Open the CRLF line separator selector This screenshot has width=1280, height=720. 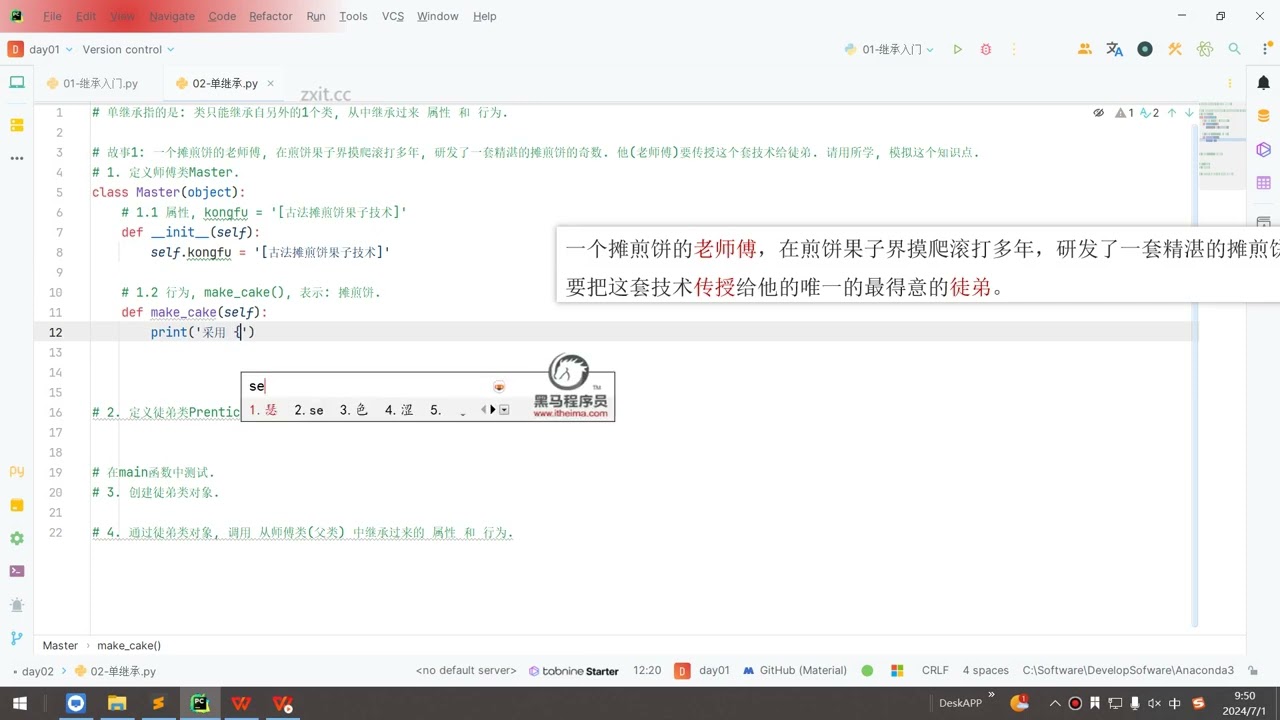[x=935, y=671]
